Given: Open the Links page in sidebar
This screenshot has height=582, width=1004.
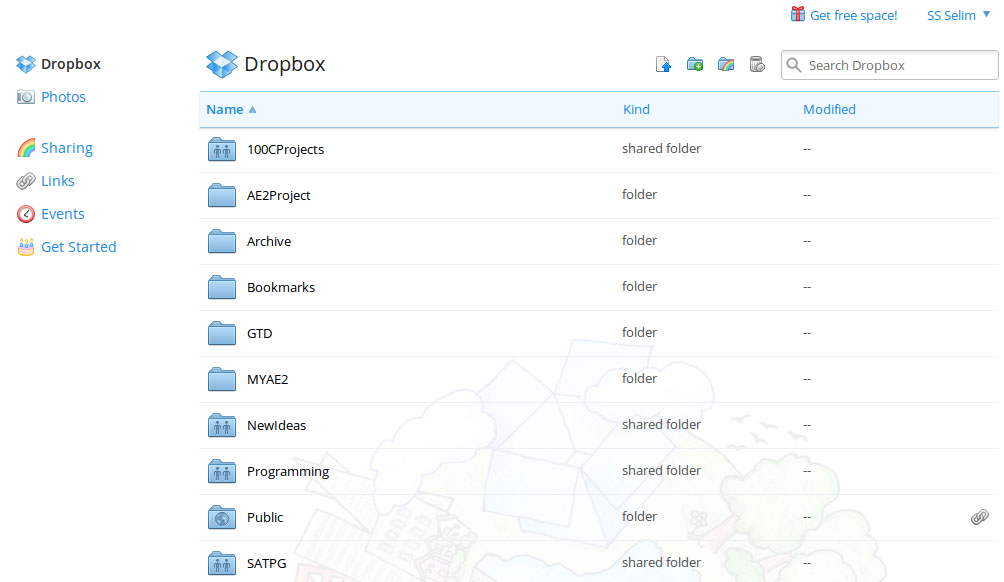Looking at the screenshot, I should pyautogui.click(x=58, y=181).
